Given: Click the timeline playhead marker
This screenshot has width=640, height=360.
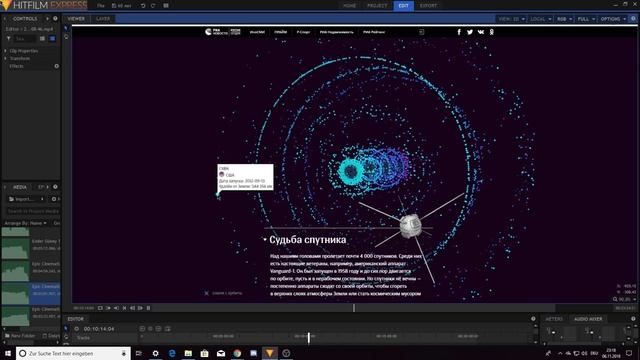Looking at the screenshot, I should [x=309, y=337].
